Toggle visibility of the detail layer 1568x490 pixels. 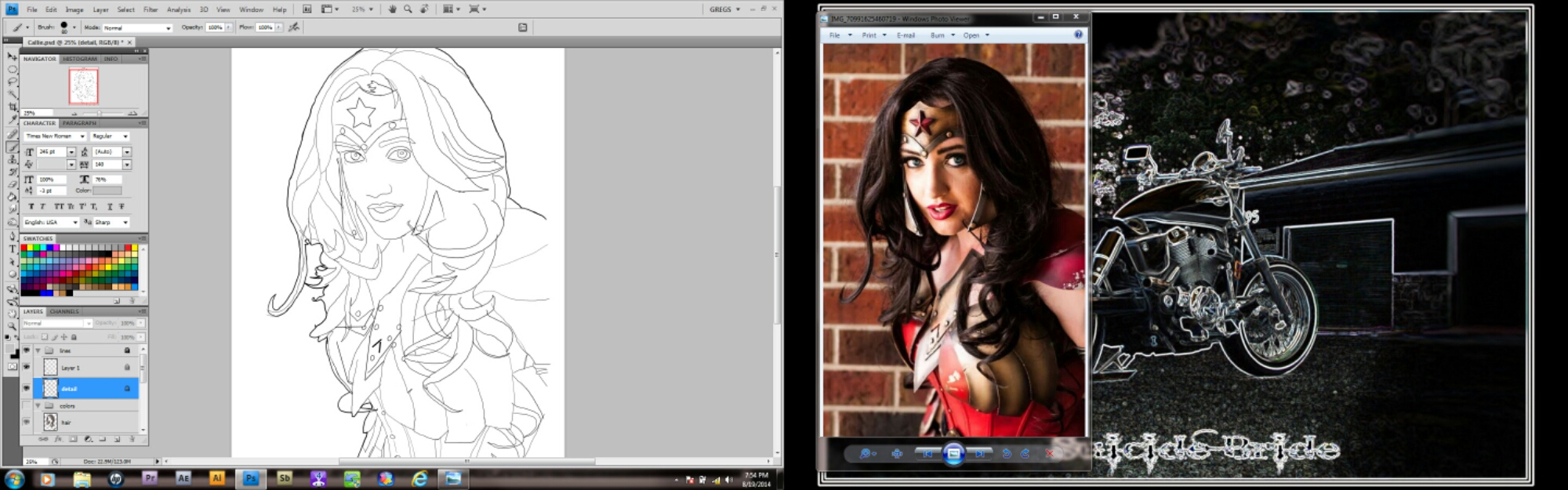[27, 388]
